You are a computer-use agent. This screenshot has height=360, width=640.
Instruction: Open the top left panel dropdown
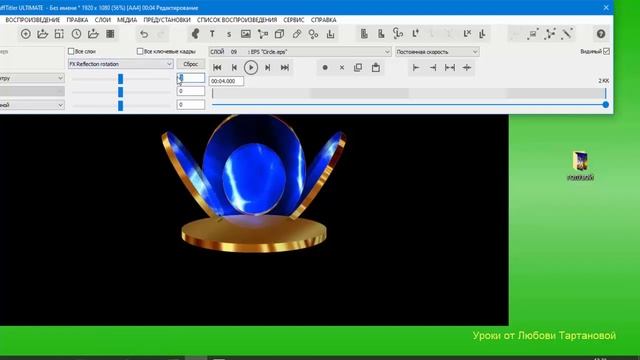pos(32,78)
